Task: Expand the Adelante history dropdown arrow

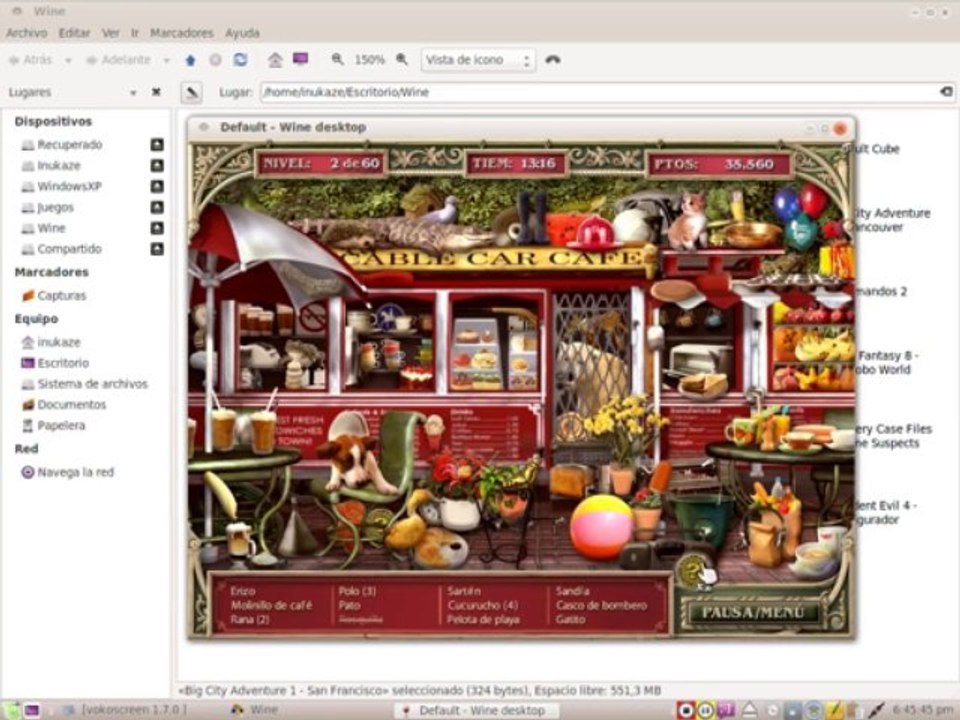Action: pos(166,60)
